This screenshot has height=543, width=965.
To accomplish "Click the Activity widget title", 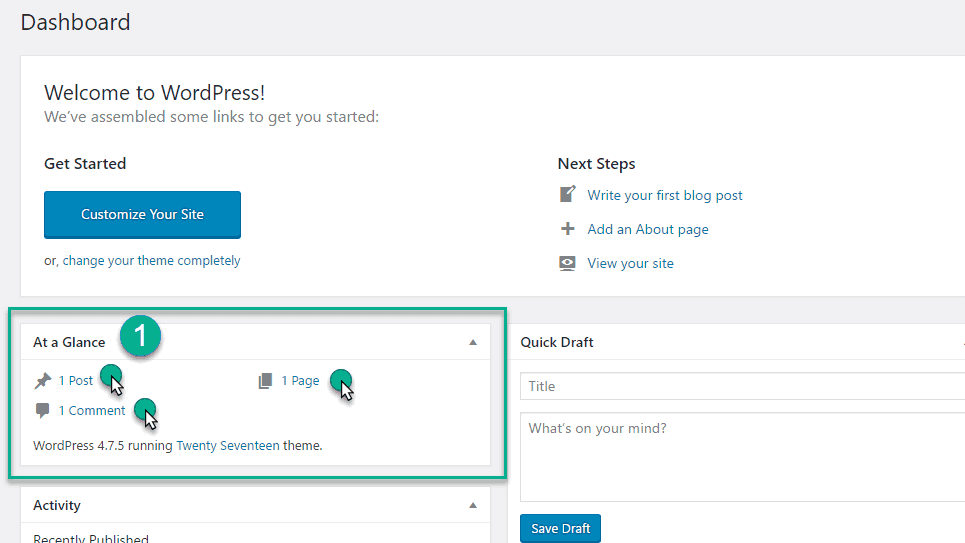I will tap(57, 505).
